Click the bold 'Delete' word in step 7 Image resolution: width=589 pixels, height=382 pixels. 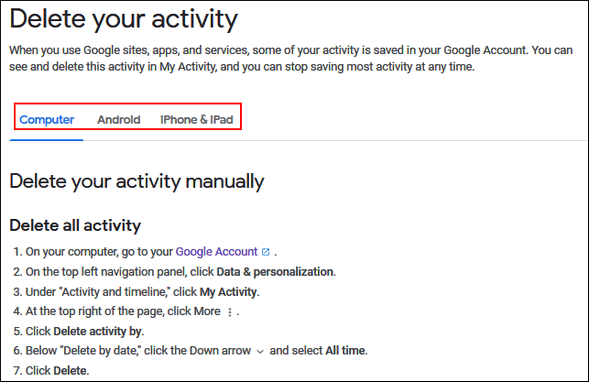(70, 371)
